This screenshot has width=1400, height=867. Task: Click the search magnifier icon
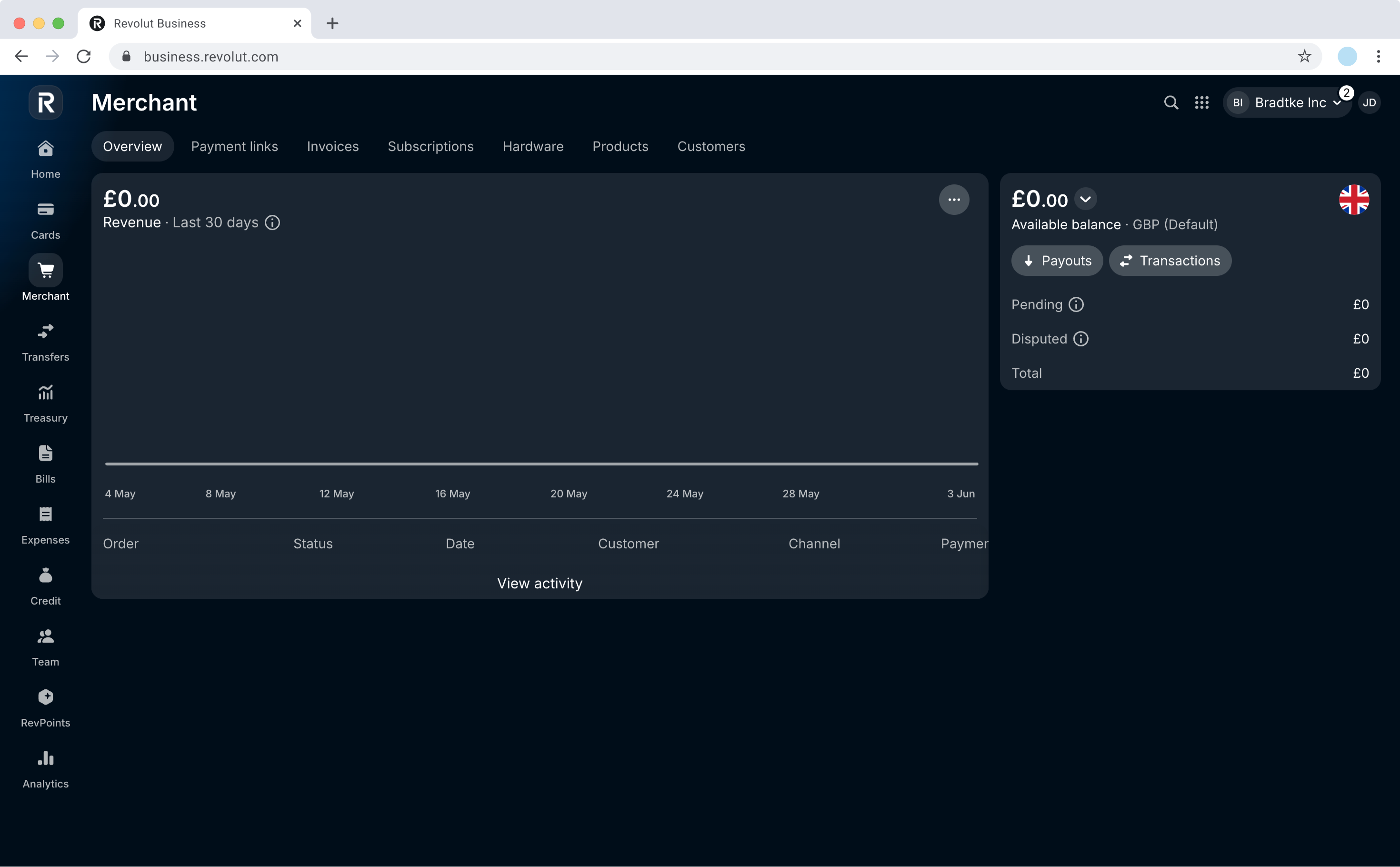point(1171,102)
